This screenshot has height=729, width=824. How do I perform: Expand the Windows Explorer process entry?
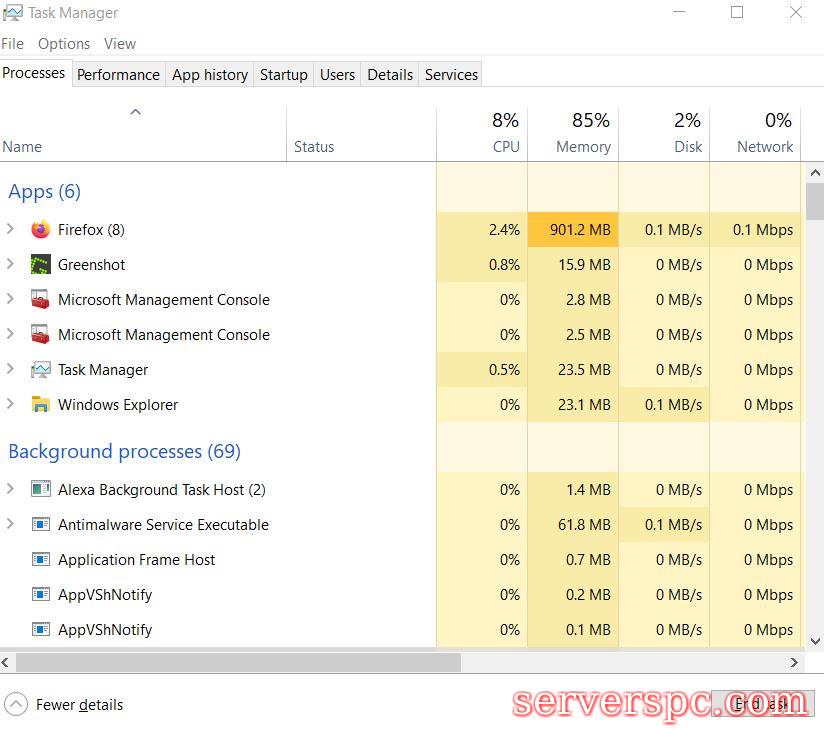pyautogui.click(x=10, y=404)
